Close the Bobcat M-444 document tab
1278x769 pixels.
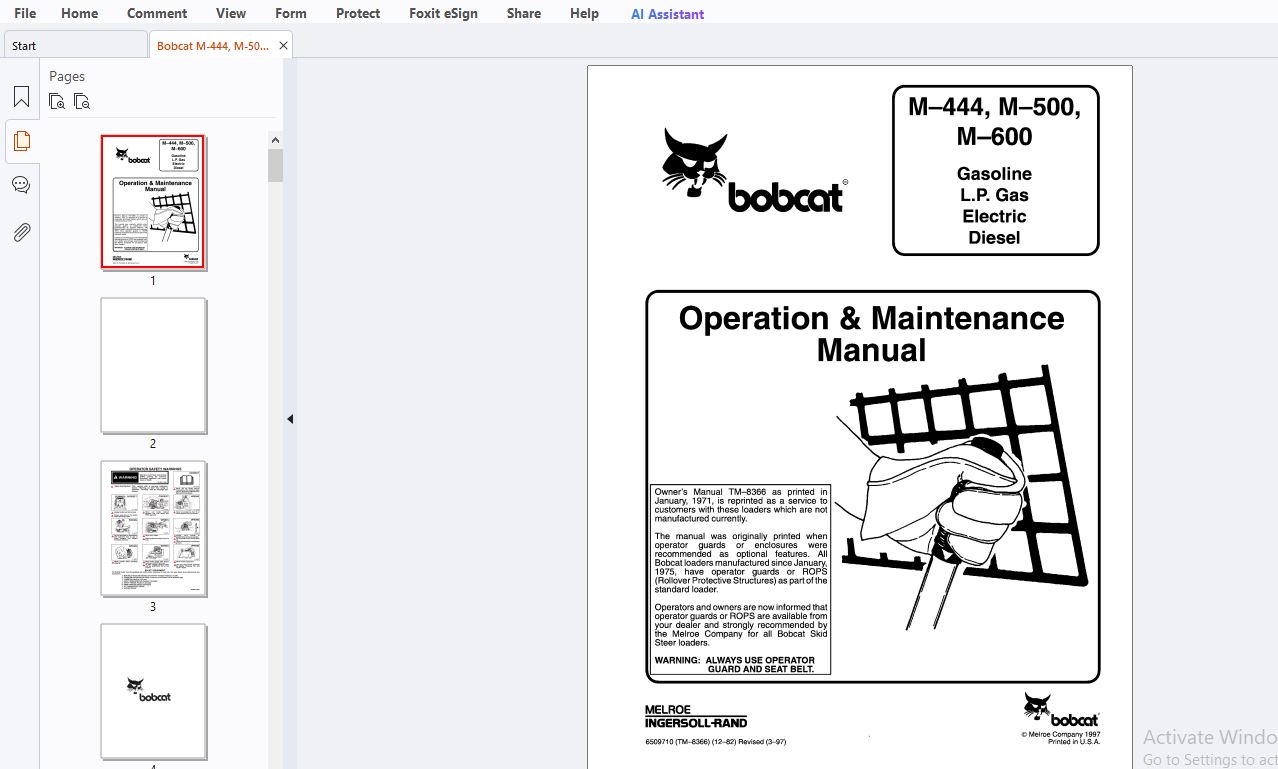tap(283, 46)
